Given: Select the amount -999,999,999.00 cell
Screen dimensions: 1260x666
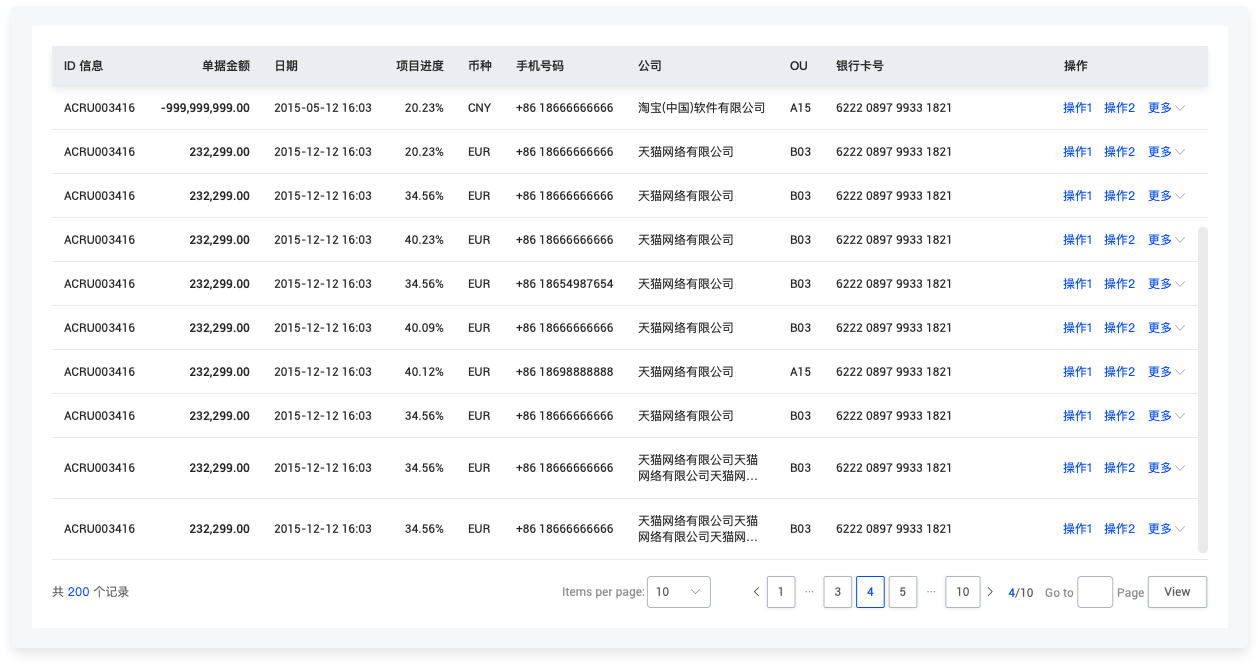Looking at the screenshot, I should point(205,108).
